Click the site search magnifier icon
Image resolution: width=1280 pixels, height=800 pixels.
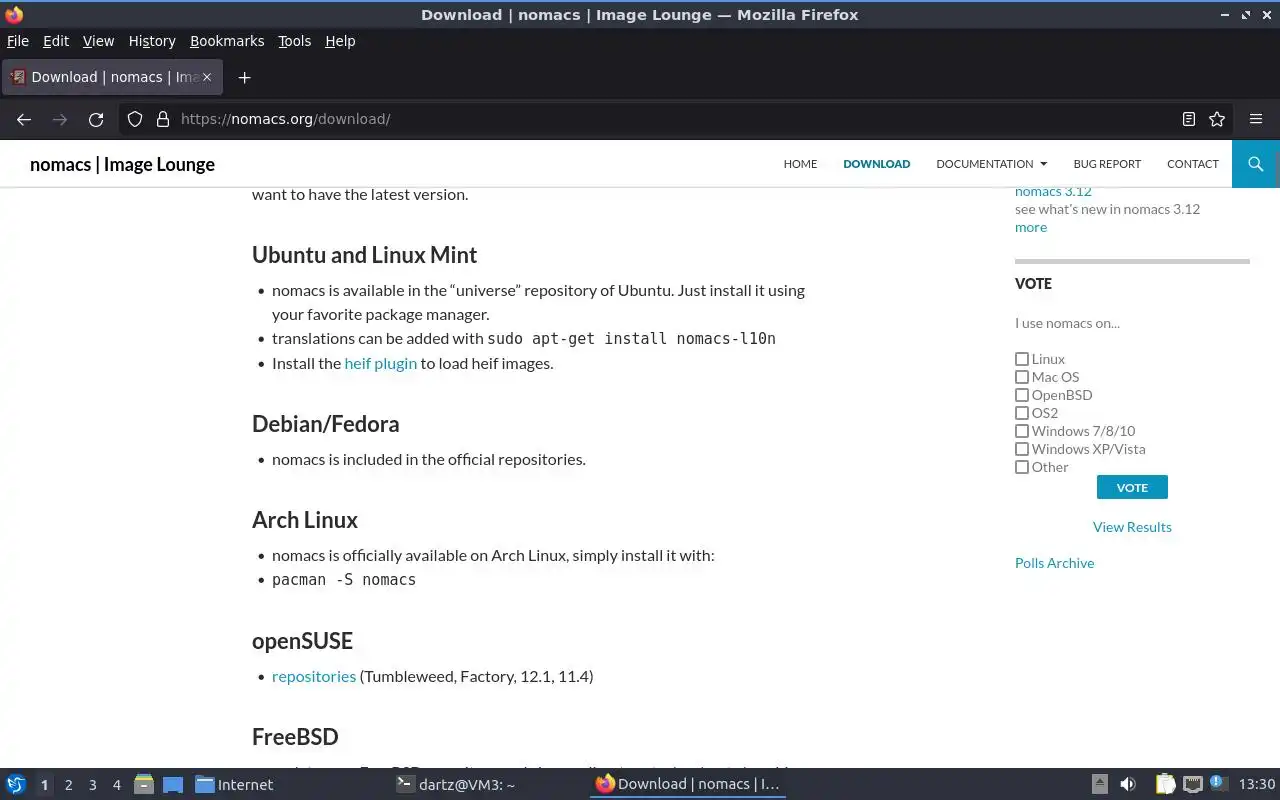tap(1256, 164)
